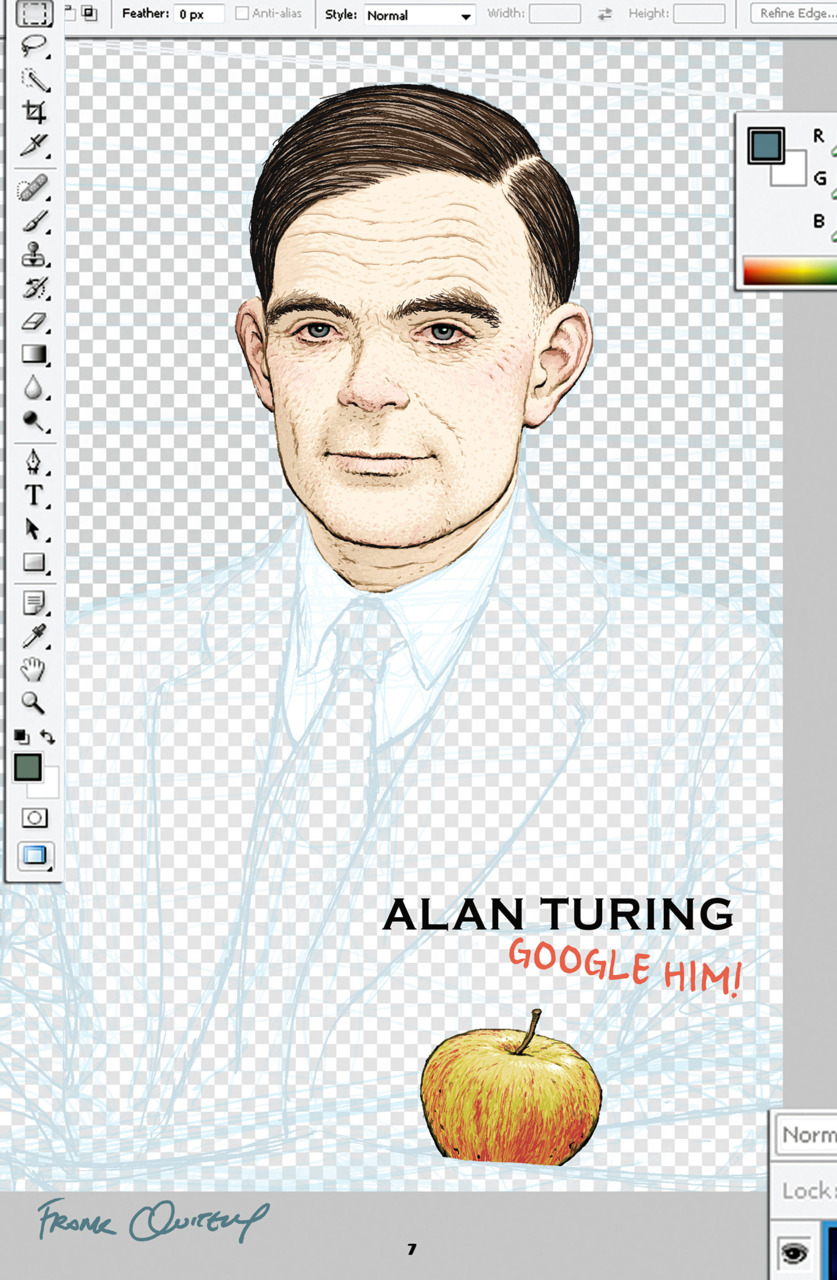
Task: Click the "GOOGLE HIM!" text on canvas
Action: click(625, 968)
